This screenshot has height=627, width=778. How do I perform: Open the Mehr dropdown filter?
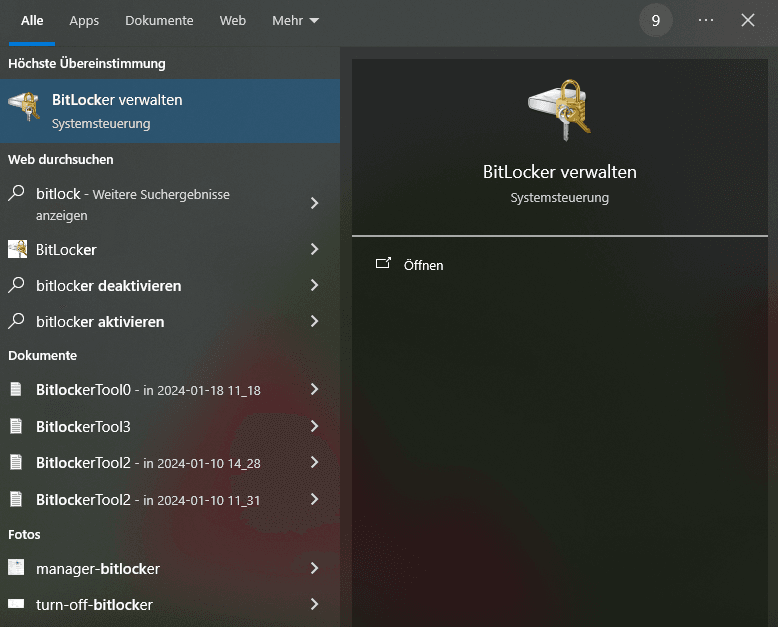[x=295, y=20]
